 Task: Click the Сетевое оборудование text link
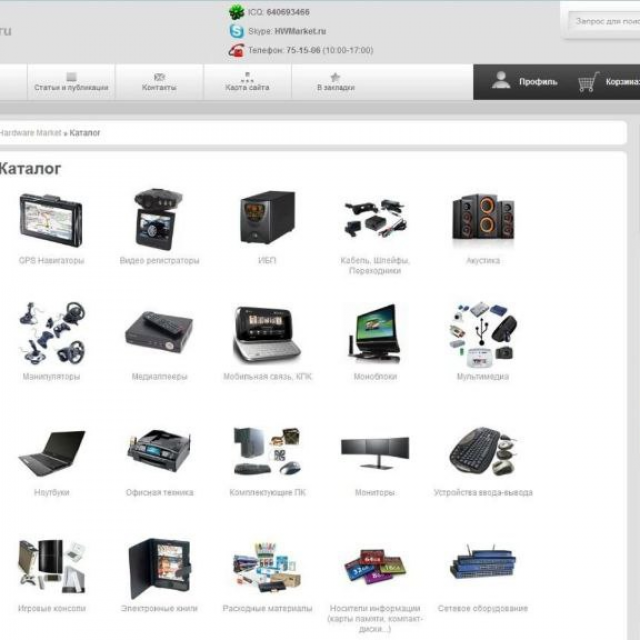click(x=483, y=608)
